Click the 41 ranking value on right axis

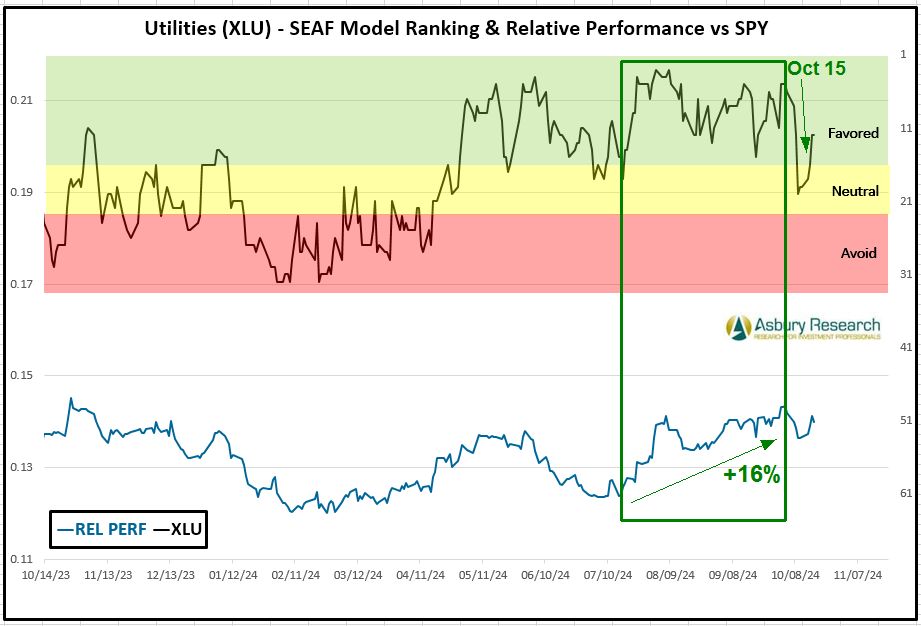906,347
